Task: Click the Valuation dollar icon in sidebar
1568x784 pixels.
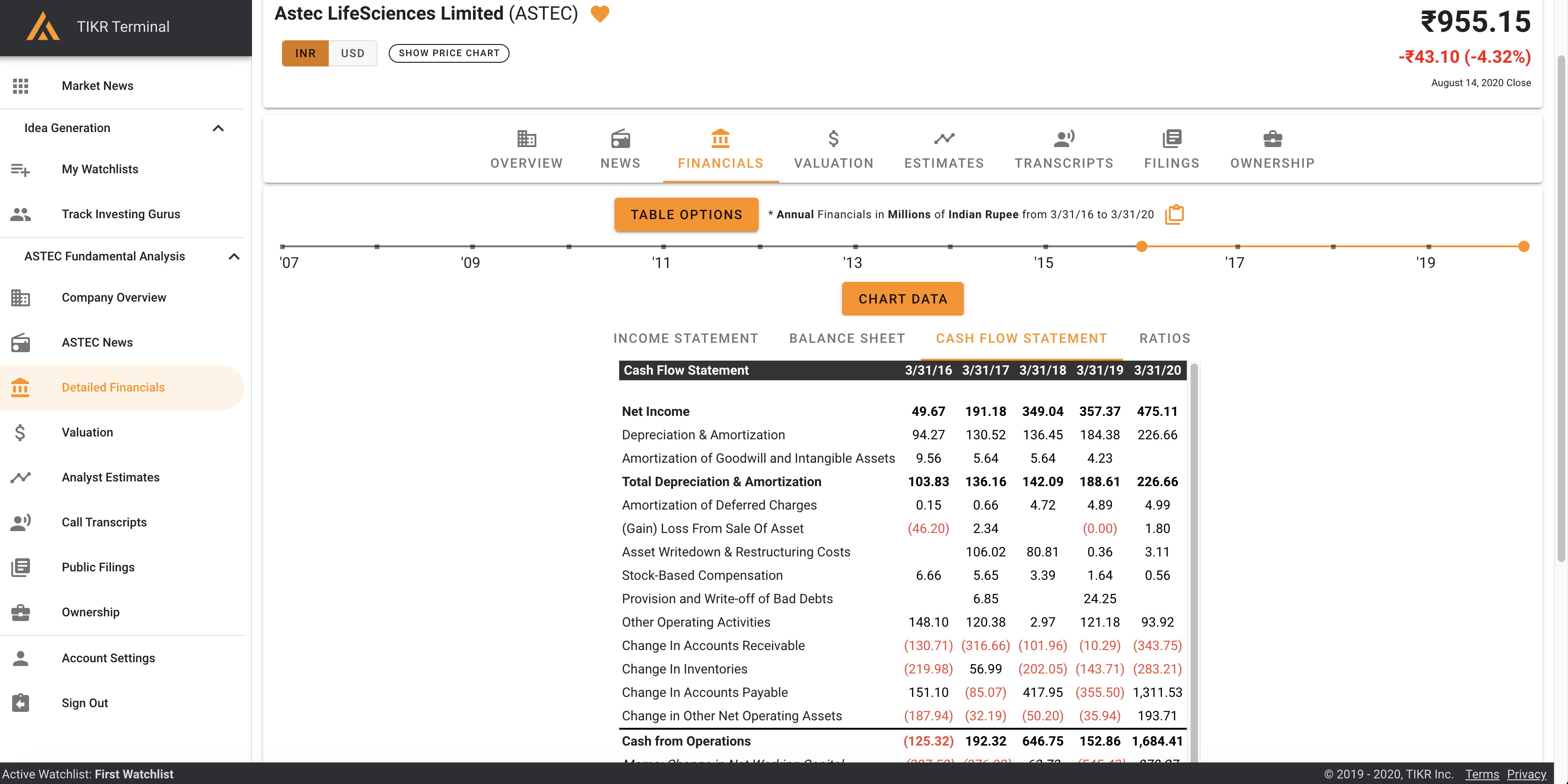Action: [20, 432]
